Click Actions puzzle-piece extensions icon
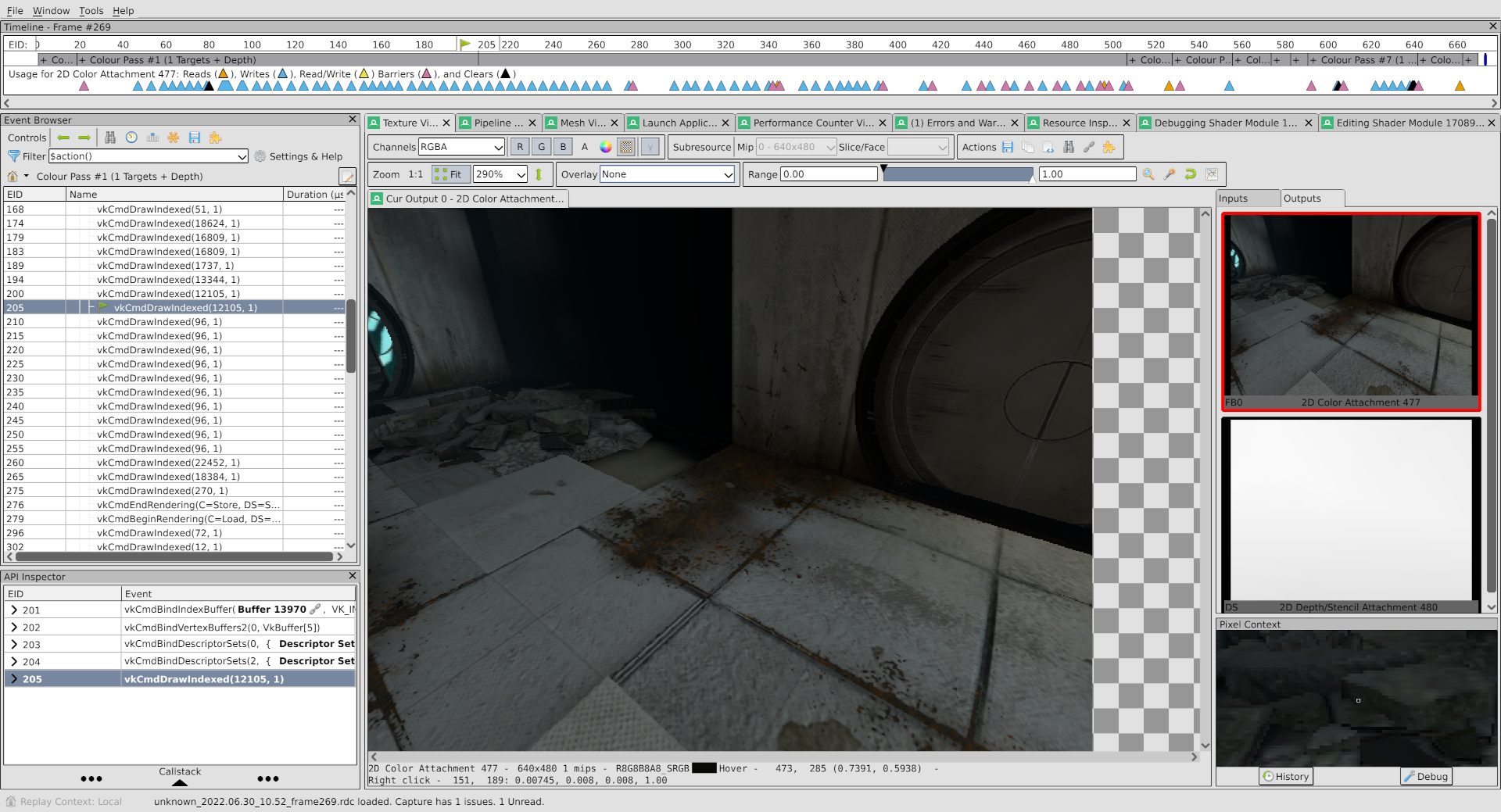Viewport: 1501px width, 812px height. (x=1109, y=147)
